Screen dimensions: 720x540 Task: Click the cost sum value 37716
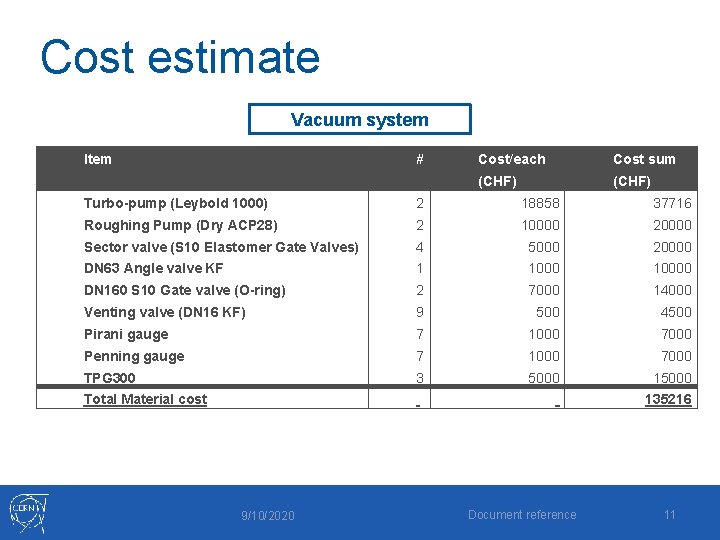pyautogui.click(x=672, y=203)
